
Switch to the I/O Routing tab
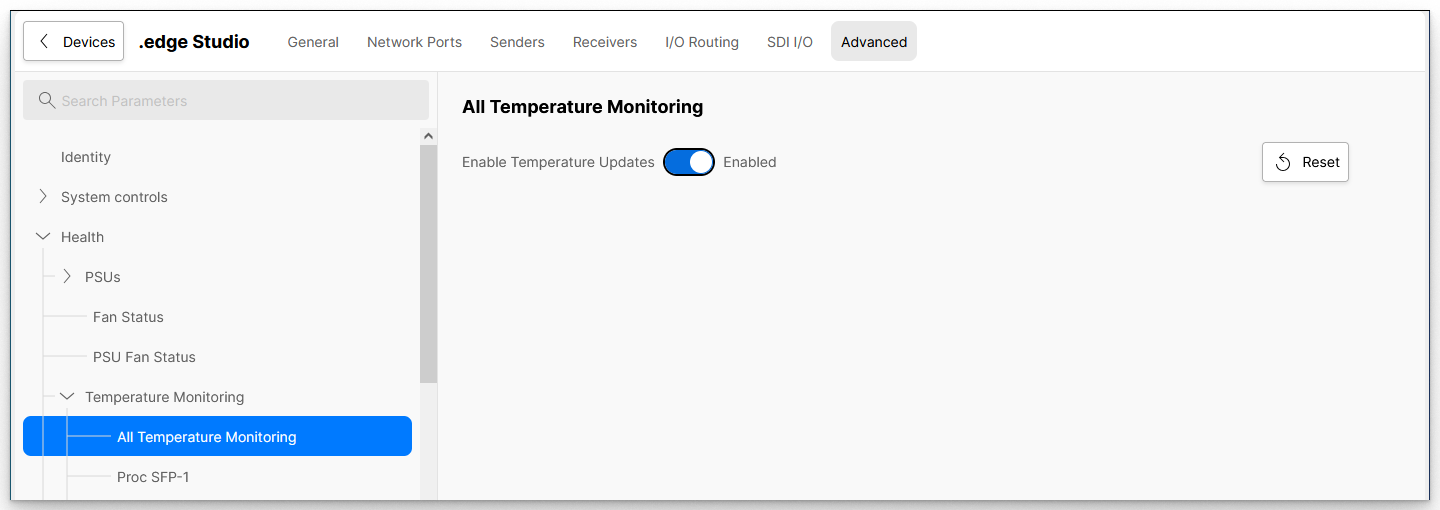(x=702, y=42)
